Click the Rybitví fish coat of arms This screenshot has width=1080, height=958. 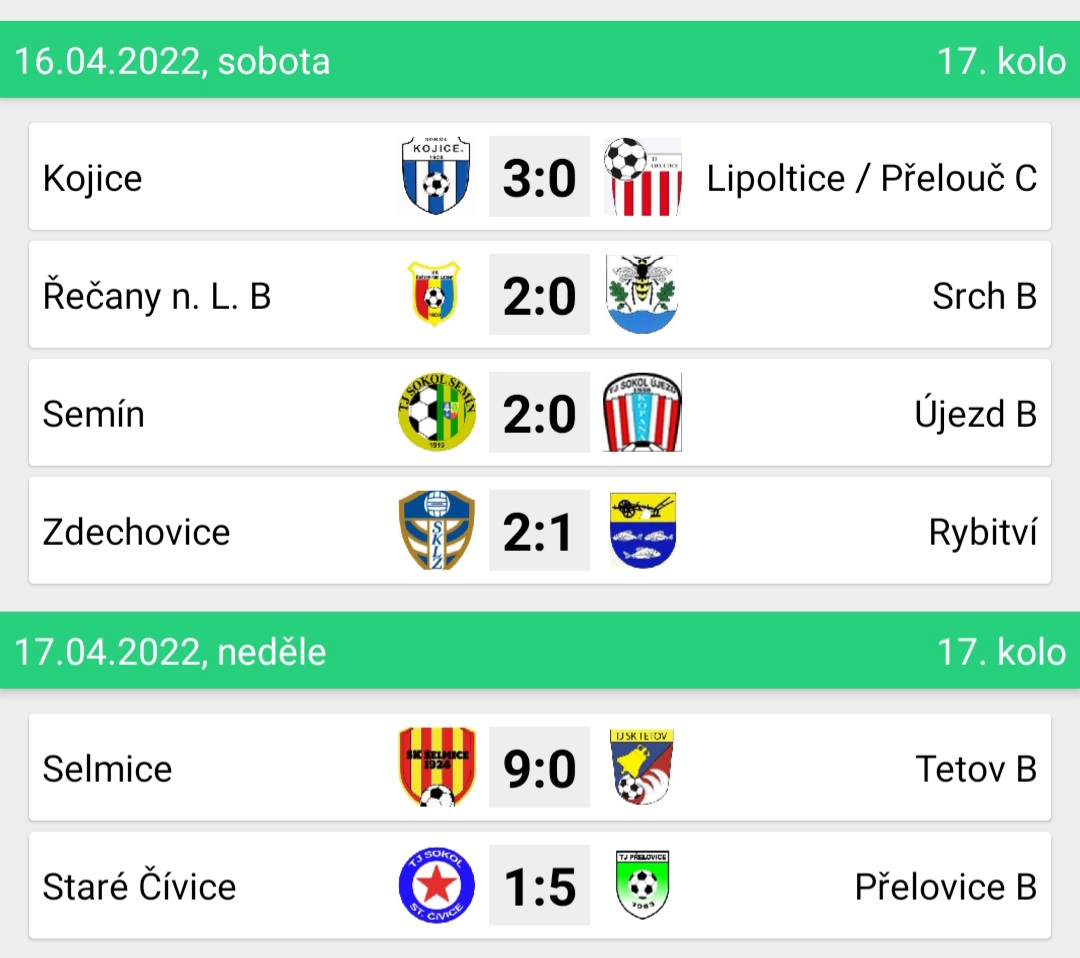[643, 530]
